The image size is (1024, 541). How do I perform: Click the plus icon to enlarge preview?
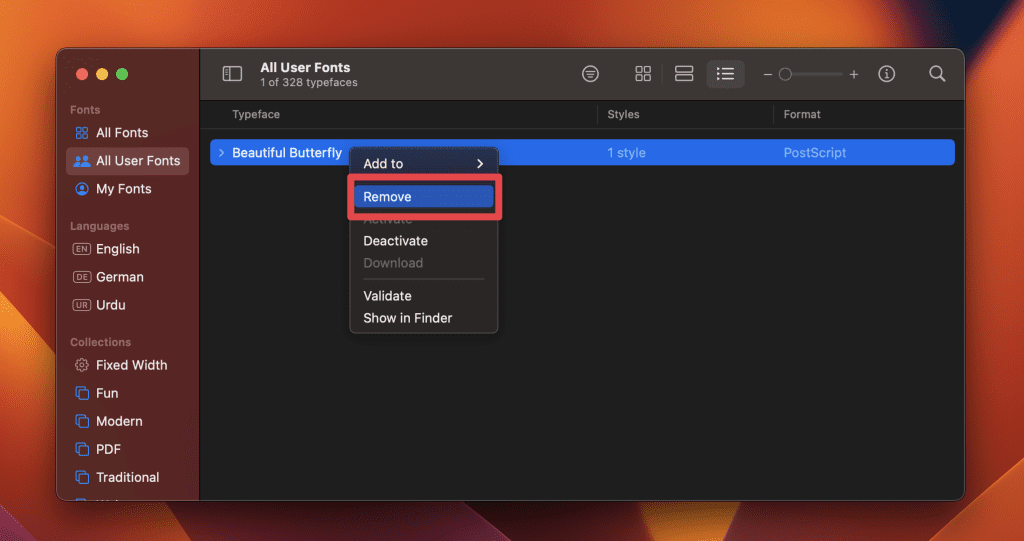point(854,75)
